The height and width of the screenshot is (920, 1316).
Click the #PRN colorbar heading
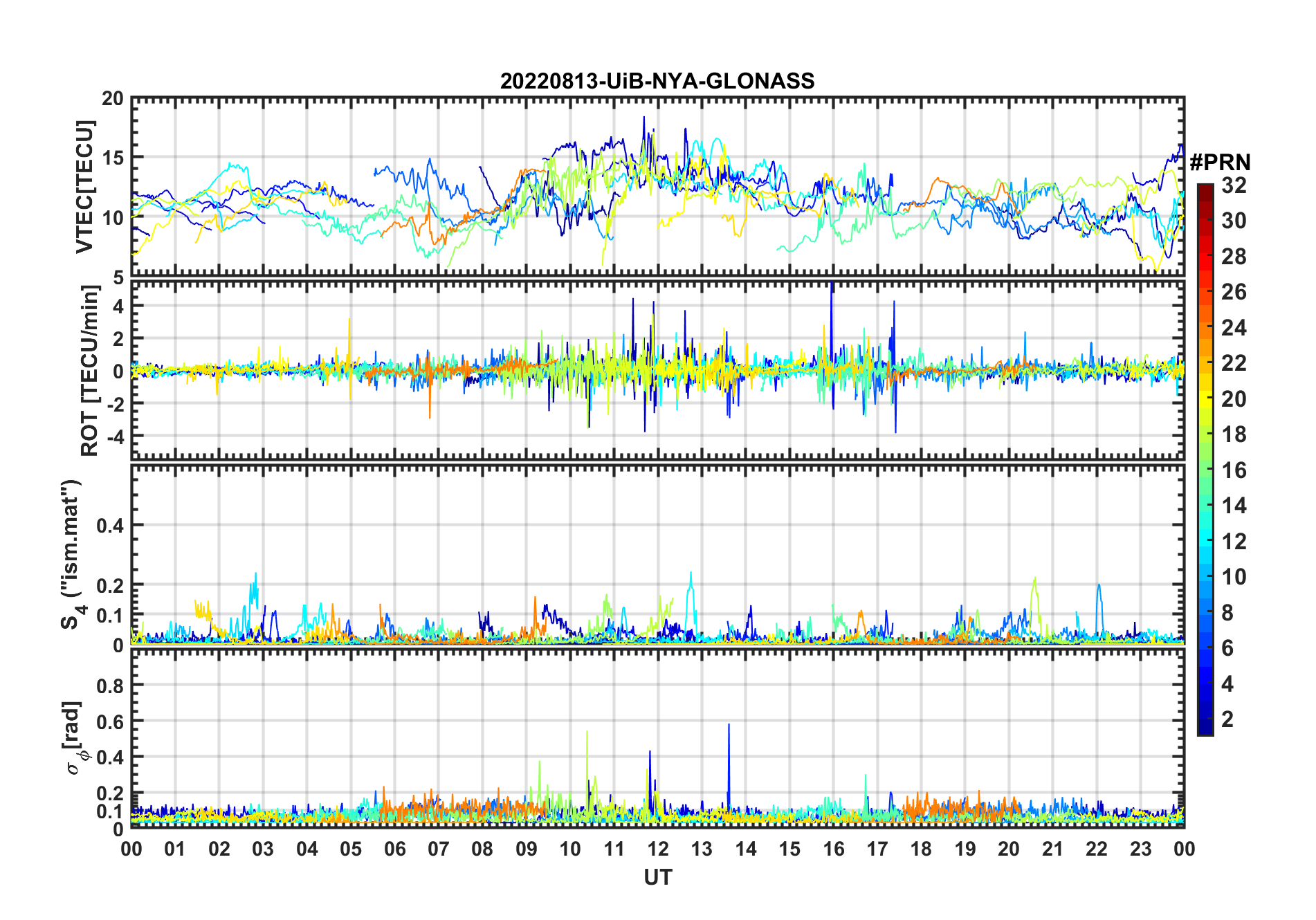(x=1220, y=163)
